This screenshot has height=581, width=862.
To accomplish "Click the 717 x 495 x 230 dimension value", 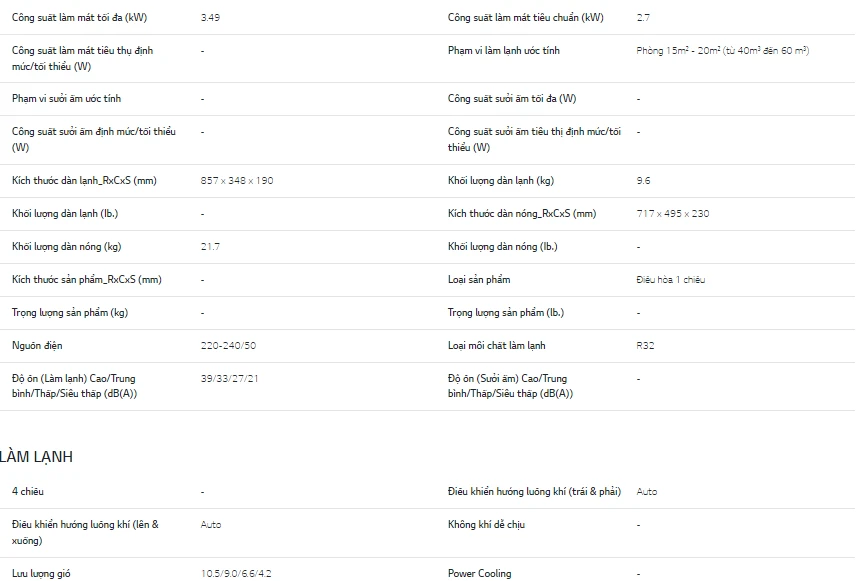I will coord(673,214).
